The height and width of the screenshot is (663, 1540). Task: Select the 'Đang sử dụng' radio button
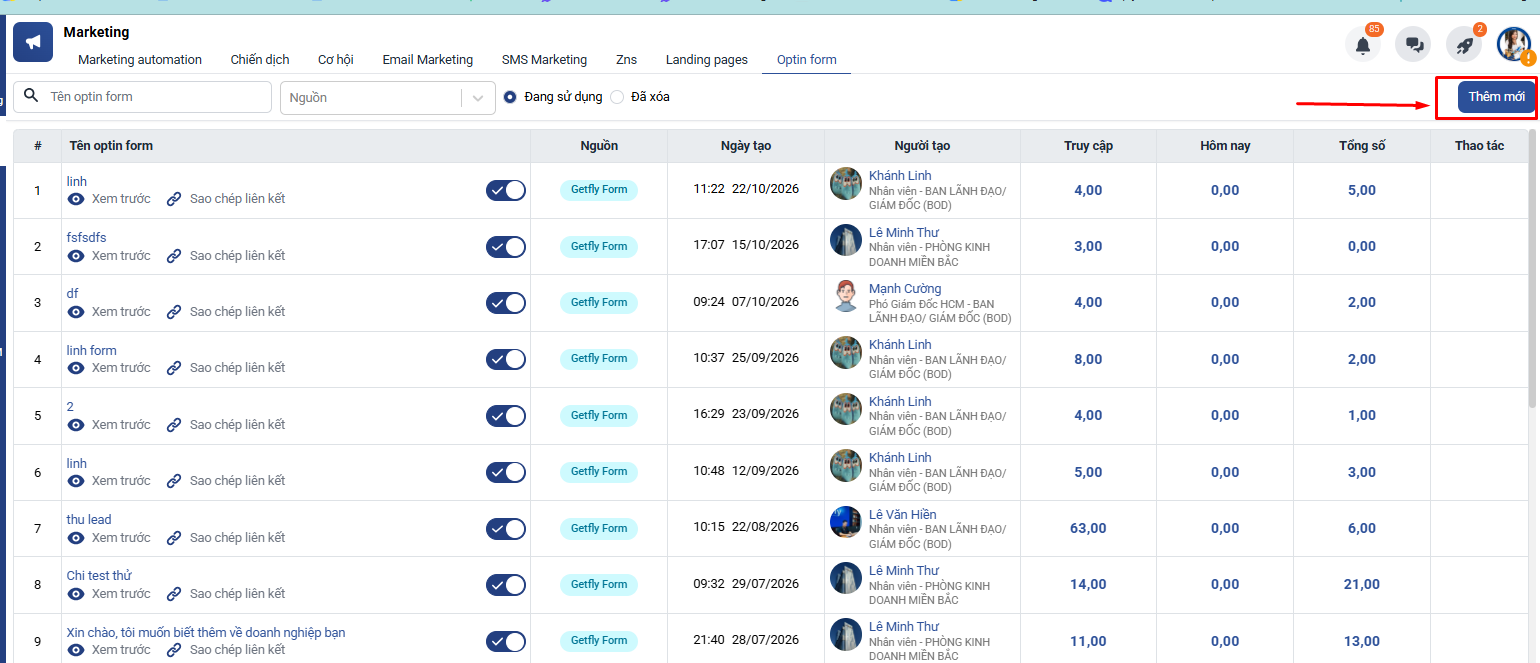click(x=510, y=97)
